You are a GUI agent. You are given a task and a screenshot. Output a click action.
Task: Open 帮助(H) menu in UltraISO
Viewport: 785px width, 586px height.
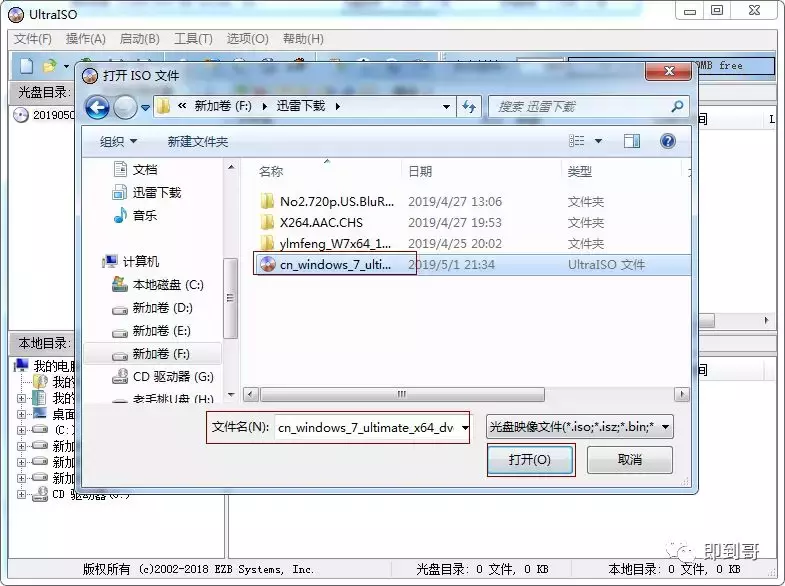[x=303, y=39]
